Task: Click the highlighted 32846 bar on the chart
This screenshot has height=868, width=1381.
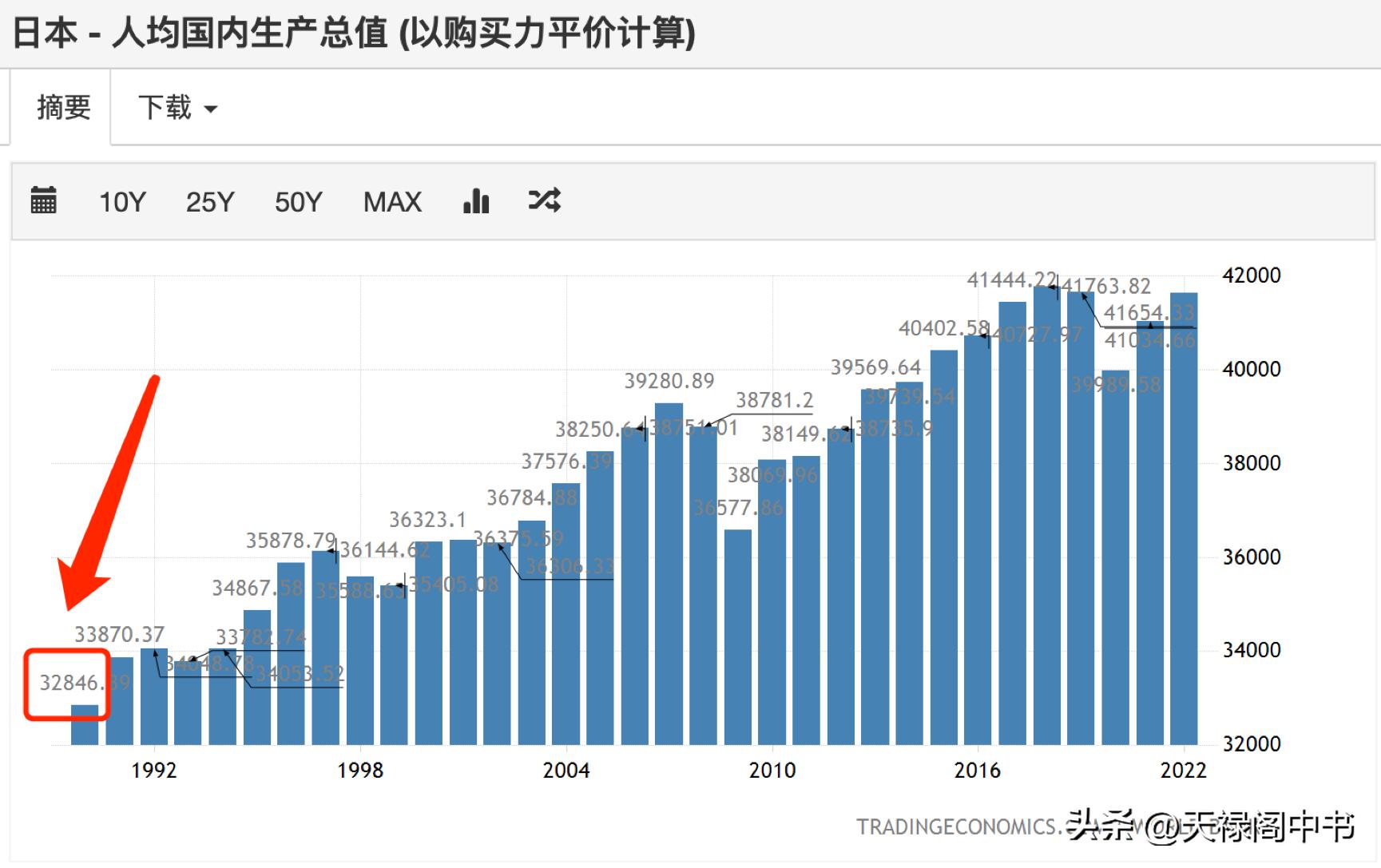Action: [x=84, y=723]
